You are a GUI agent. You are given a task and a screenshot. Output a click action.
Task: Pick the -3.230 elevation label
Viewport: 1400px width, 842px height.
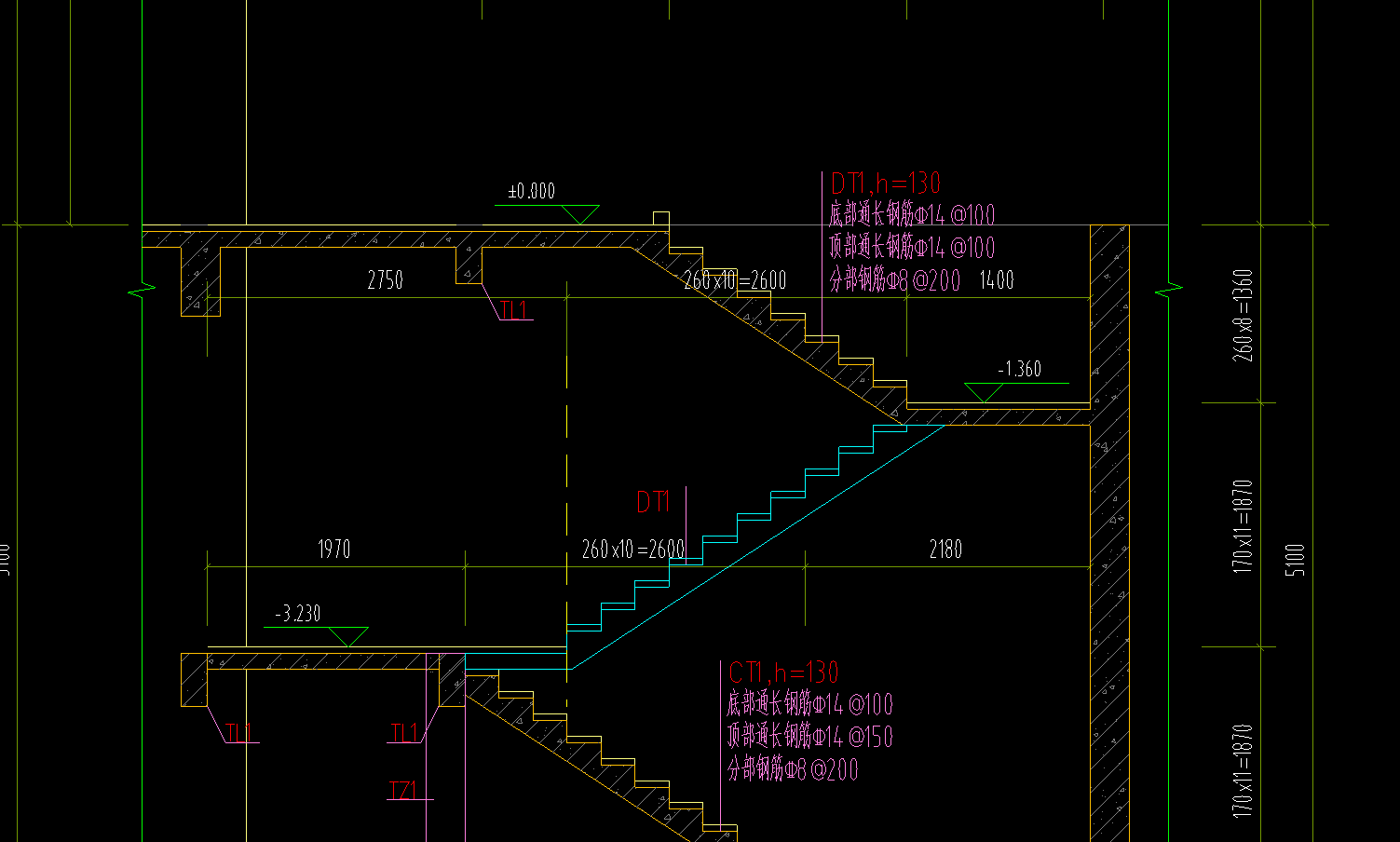(298, 614)
